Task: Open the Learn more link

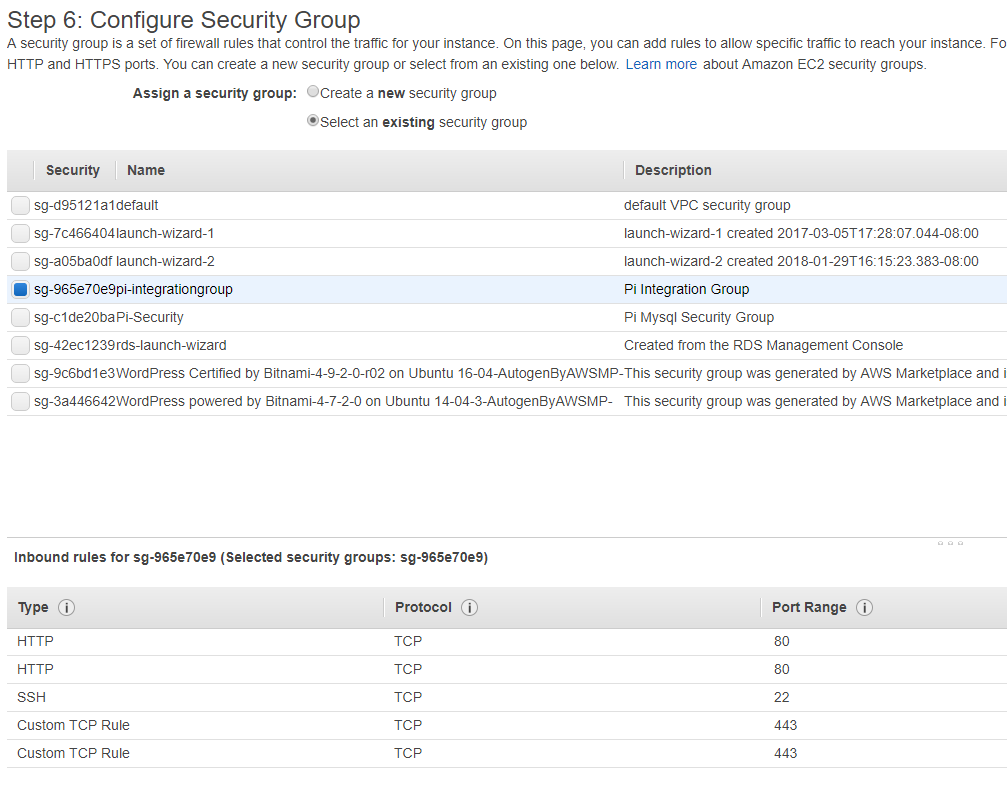Action: pos(661,64)
